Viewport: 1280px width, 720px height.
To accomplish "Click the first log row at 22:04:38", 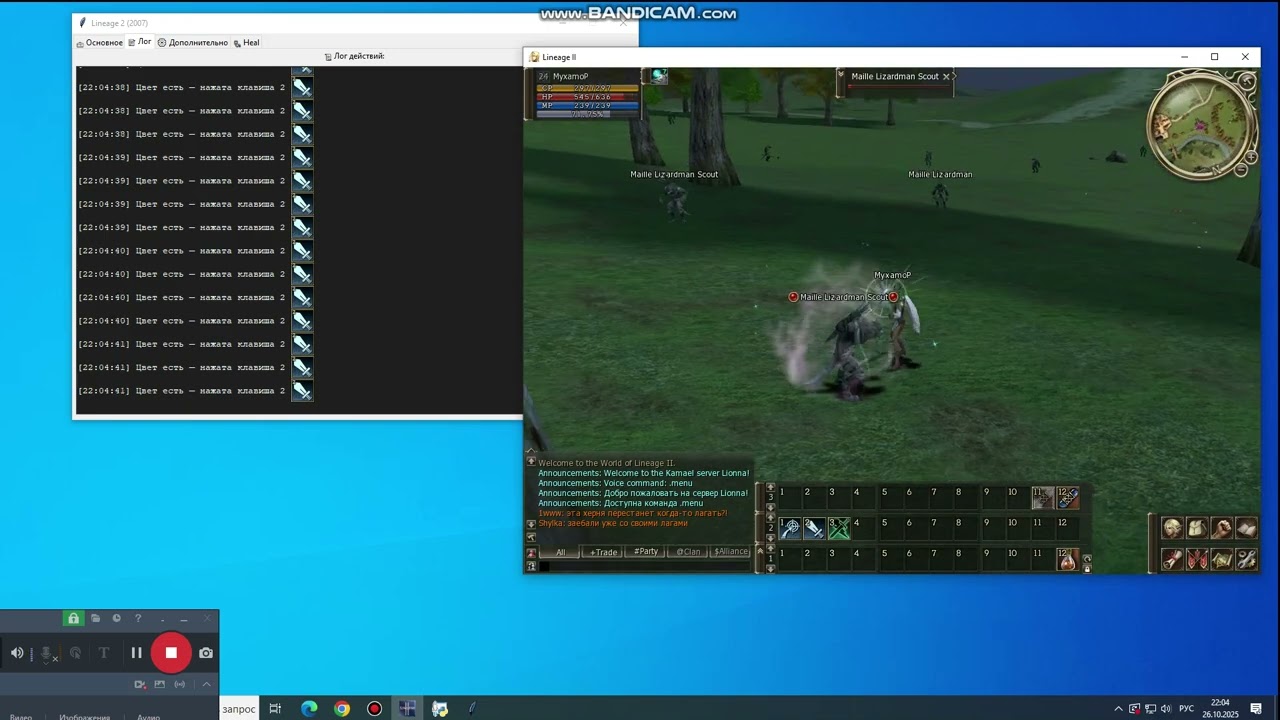I will pos(196,88).
